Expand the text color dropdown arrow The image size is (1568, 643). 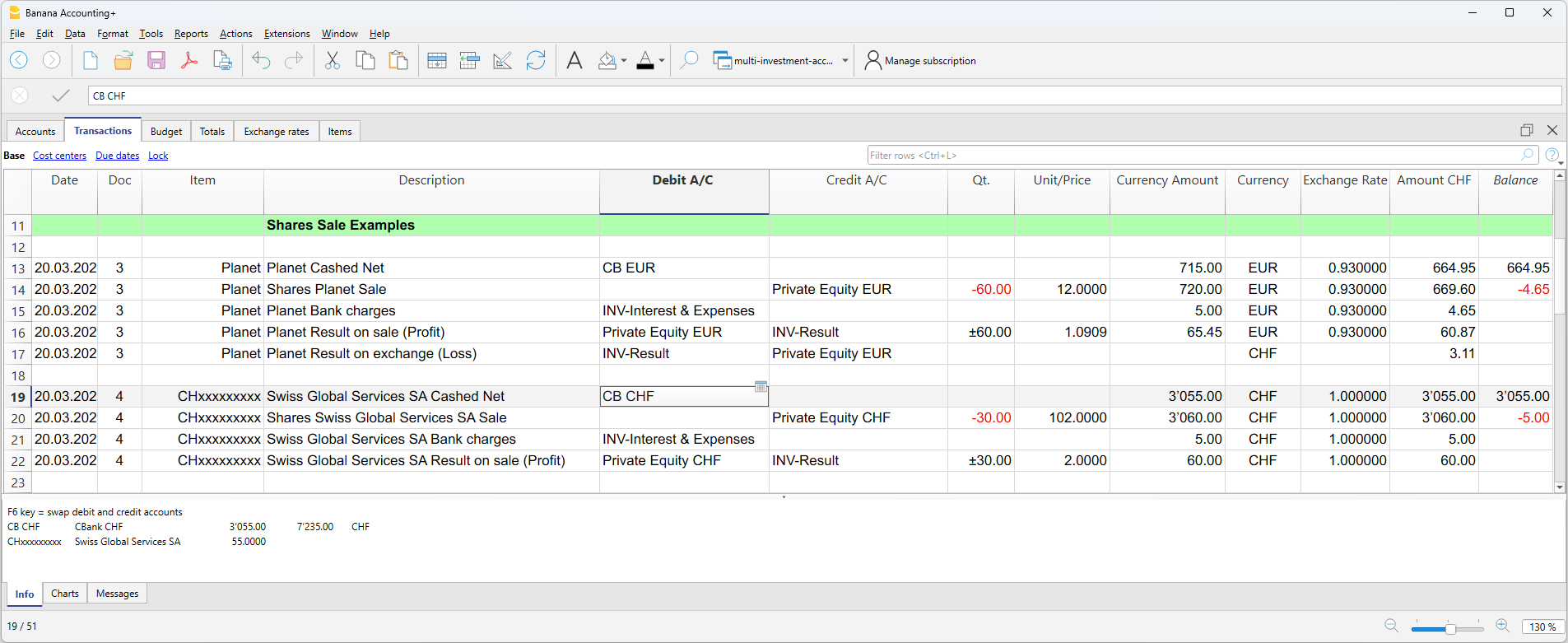coord(662,61)
